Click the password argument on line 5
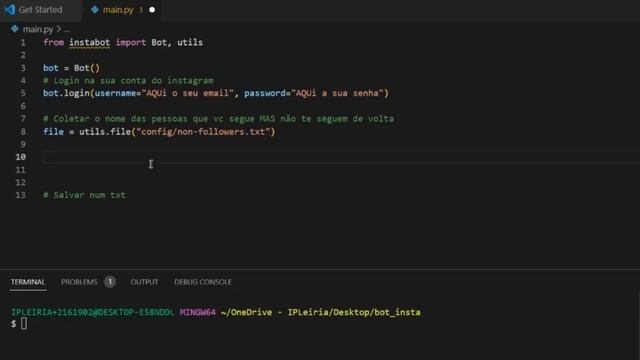 click(313, 93)
